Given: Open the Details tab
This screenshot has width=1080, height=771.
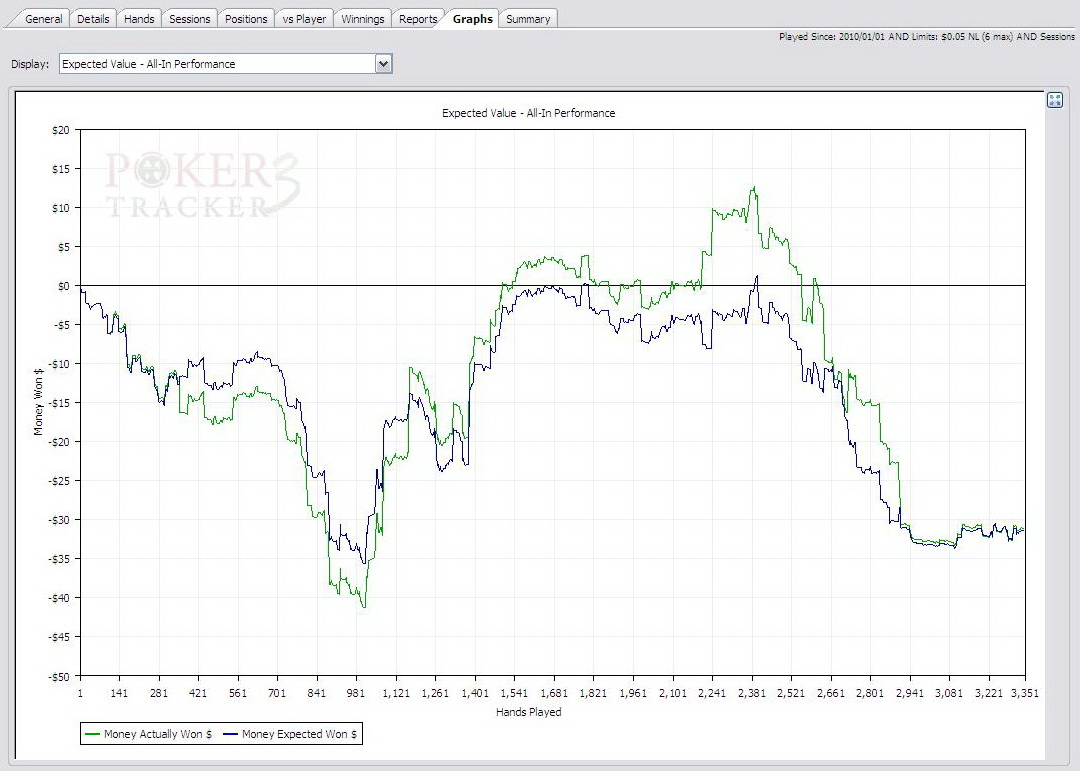Looking at the screenshot, I should click(93, 19).
